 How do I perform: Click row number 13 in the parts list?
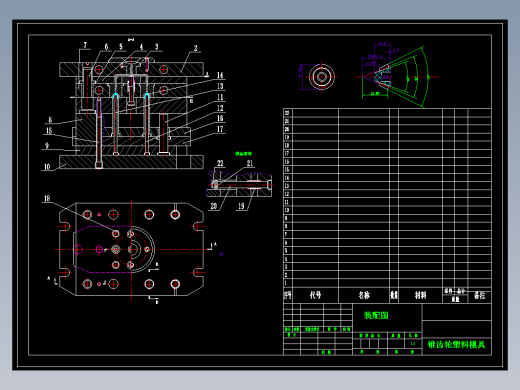point(287,186)
